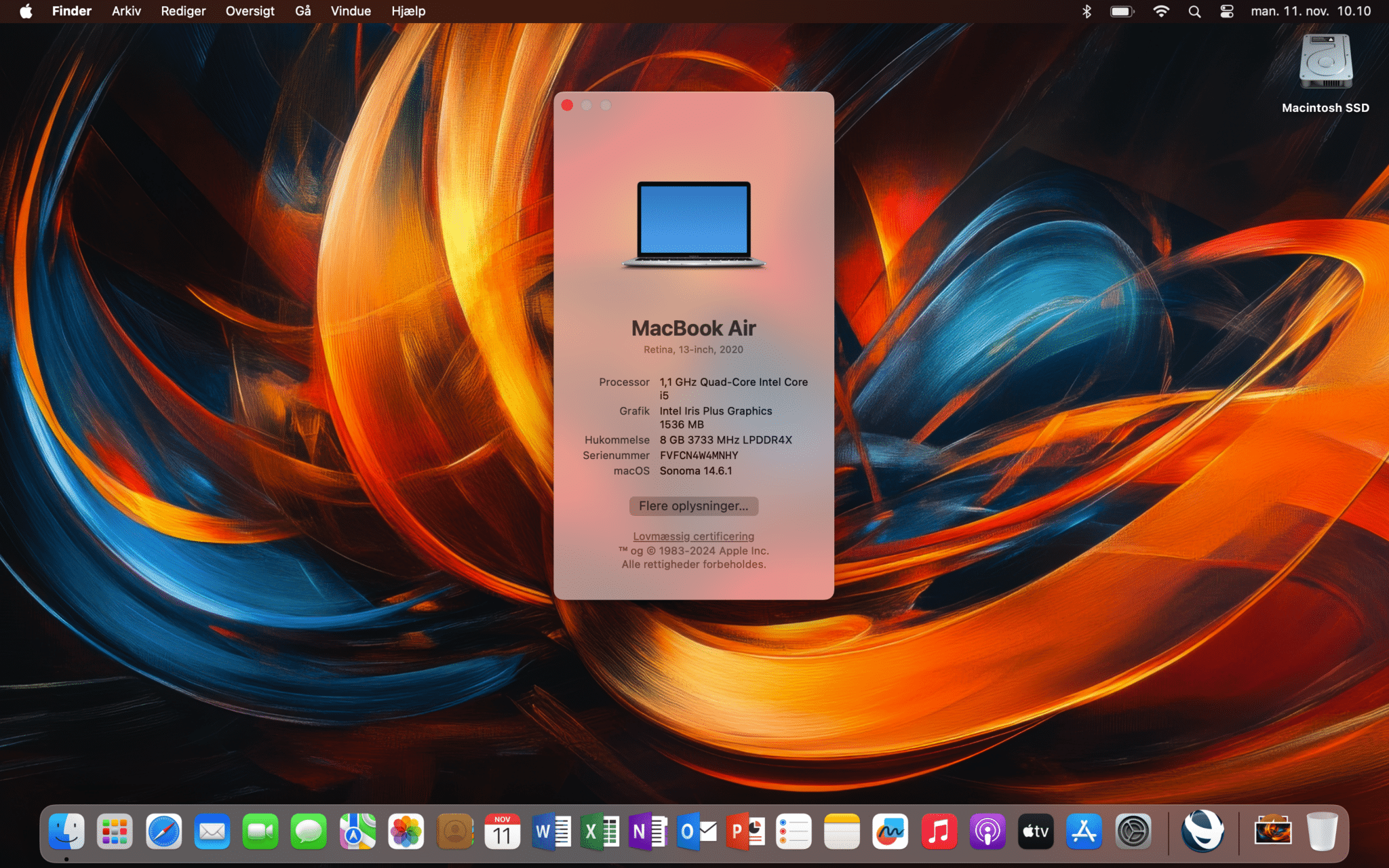Open the Arkiv menu

click(126, 12)
